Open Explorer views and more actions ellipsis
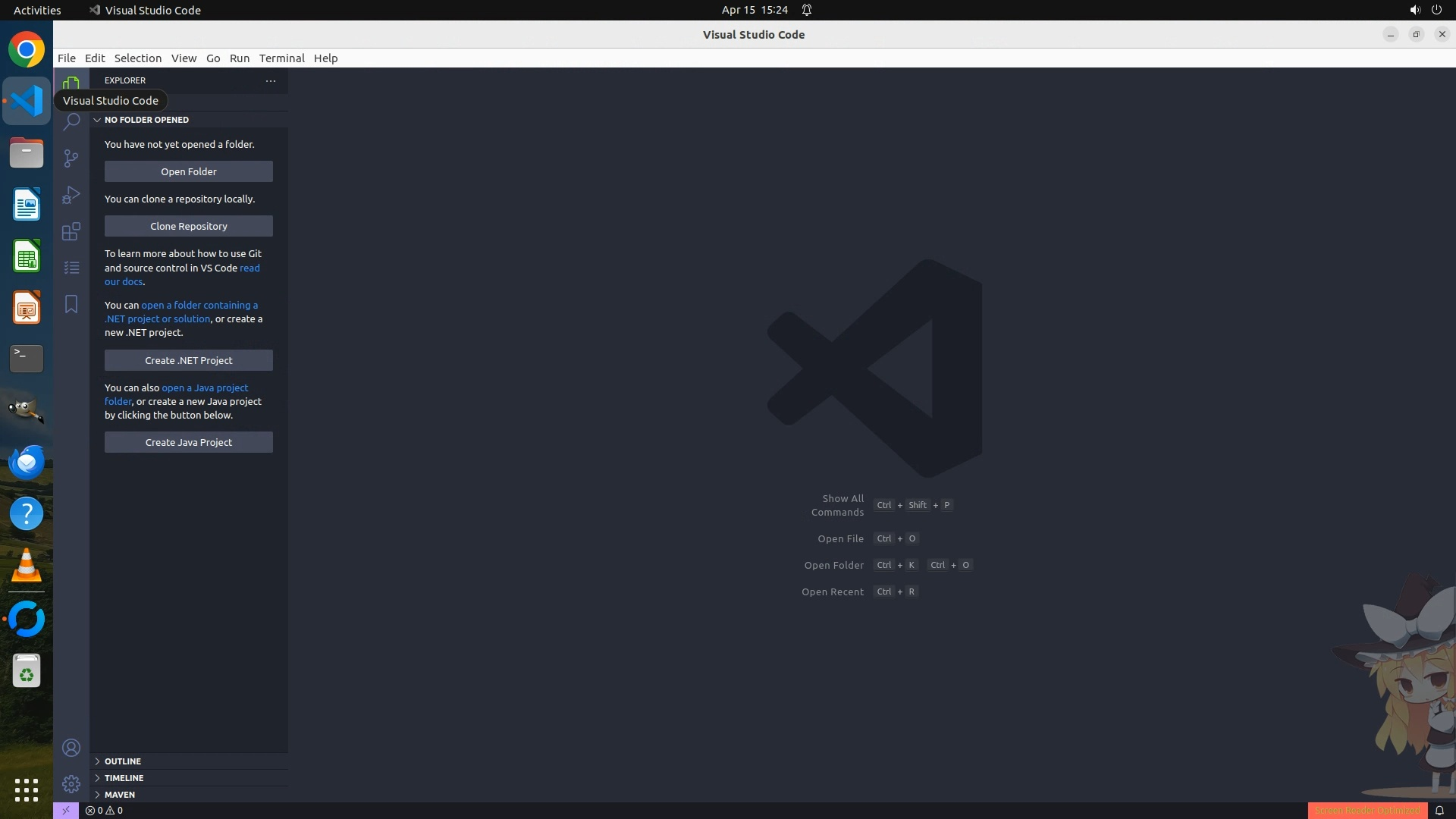This screenshot has width=1456, height=819. click(x=271, y=80)
